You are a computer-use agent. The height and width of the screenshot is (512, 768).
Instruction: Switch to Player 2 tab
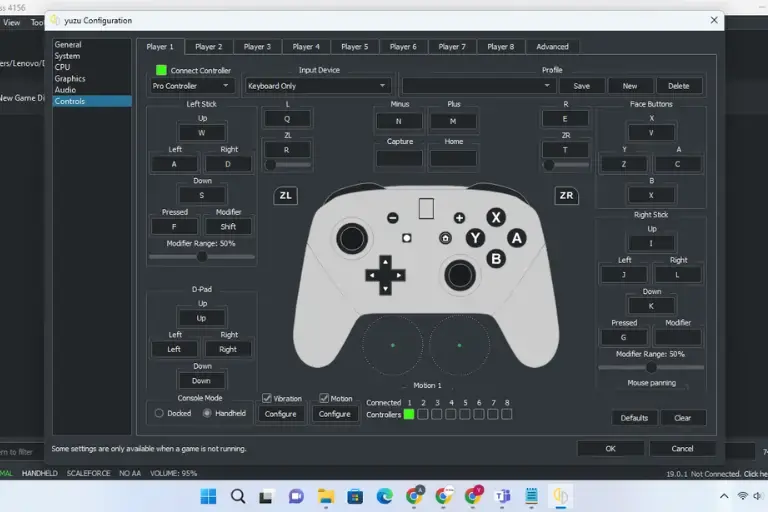209,47
